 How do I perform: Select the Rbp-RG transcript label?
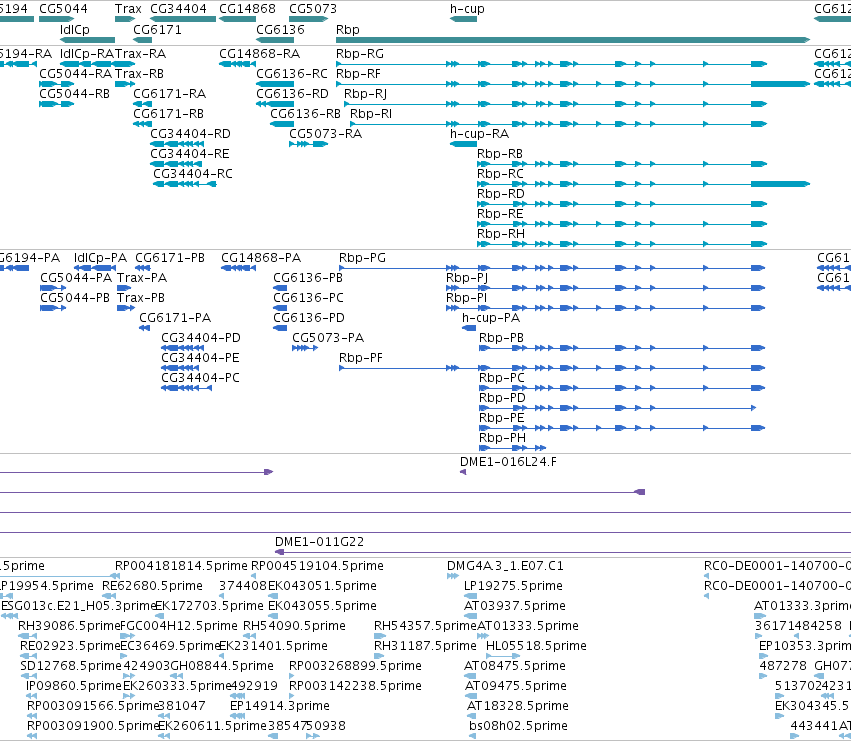tap(360, 54)
